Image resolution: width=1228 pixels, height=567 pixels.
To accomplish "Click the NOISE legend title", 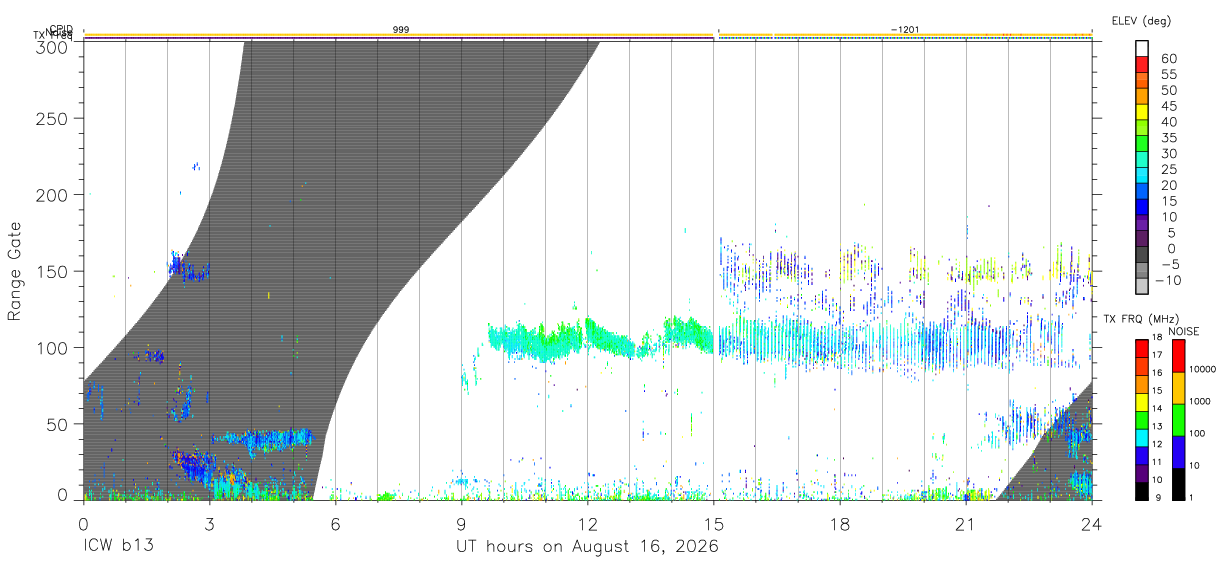I will [x=1183, y=331].
